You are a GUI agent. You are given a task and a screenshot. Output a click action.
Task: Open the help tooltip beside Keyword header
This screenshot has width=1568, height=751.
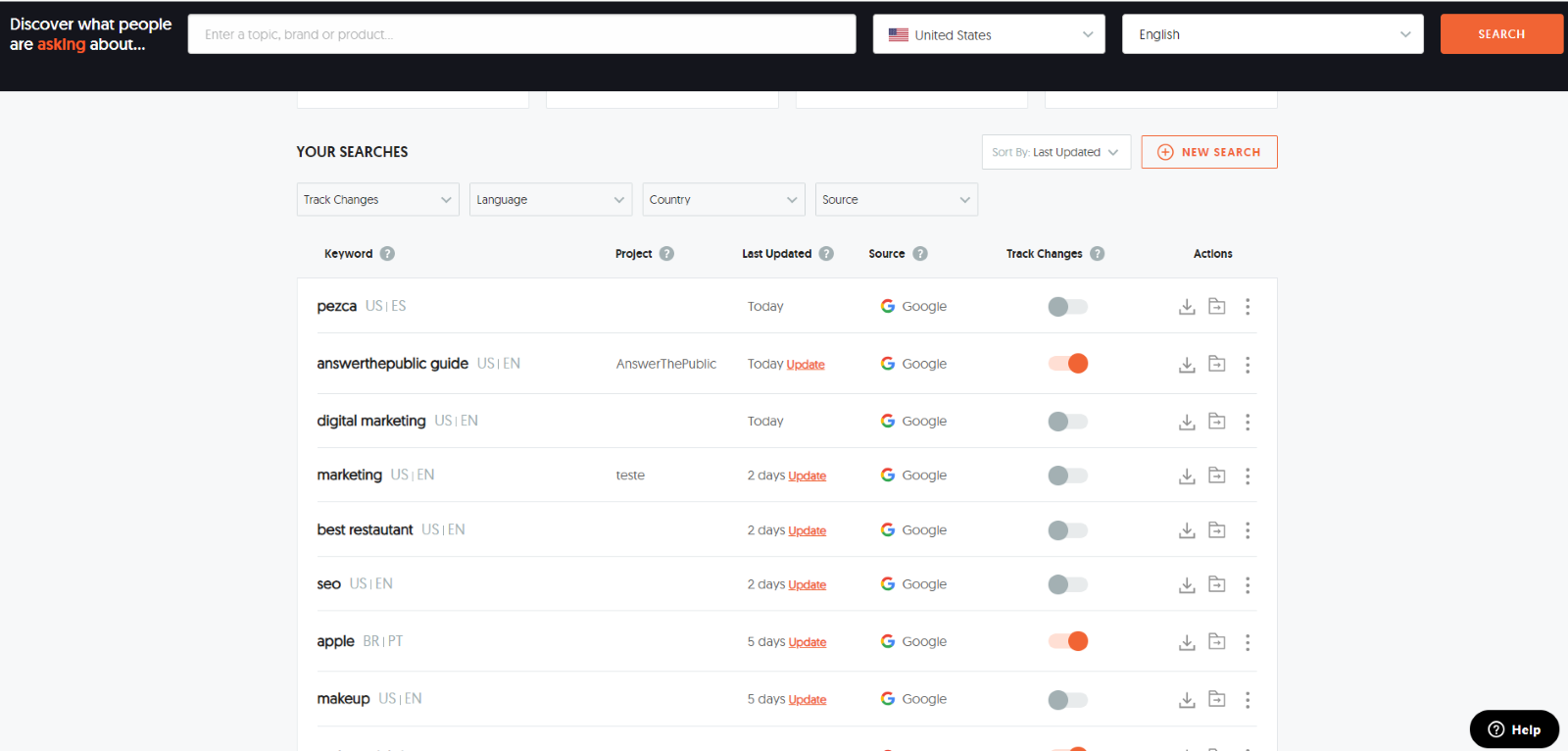[x=387, y=254]
